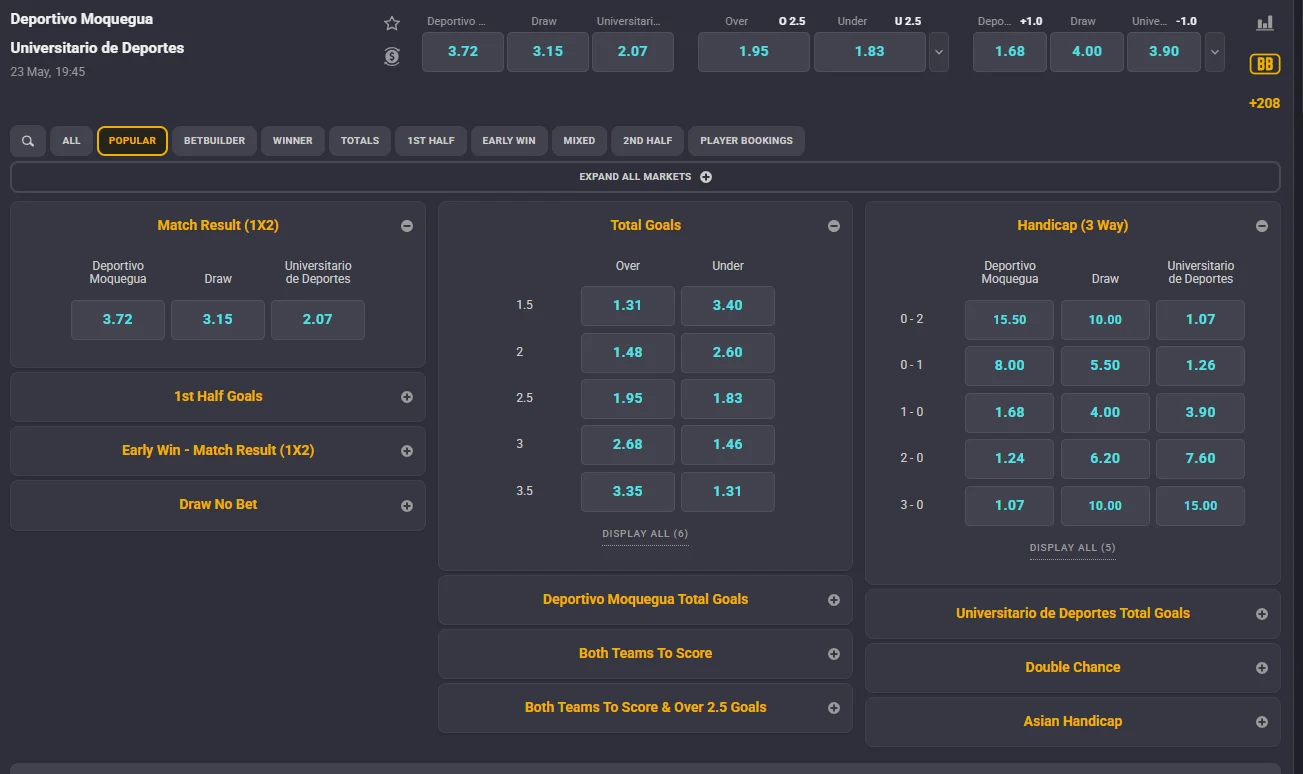This screenshot has width=1303, height=774.
Task: Switch to the 1ST HALF tab
Action: click(x=431, y=141)
